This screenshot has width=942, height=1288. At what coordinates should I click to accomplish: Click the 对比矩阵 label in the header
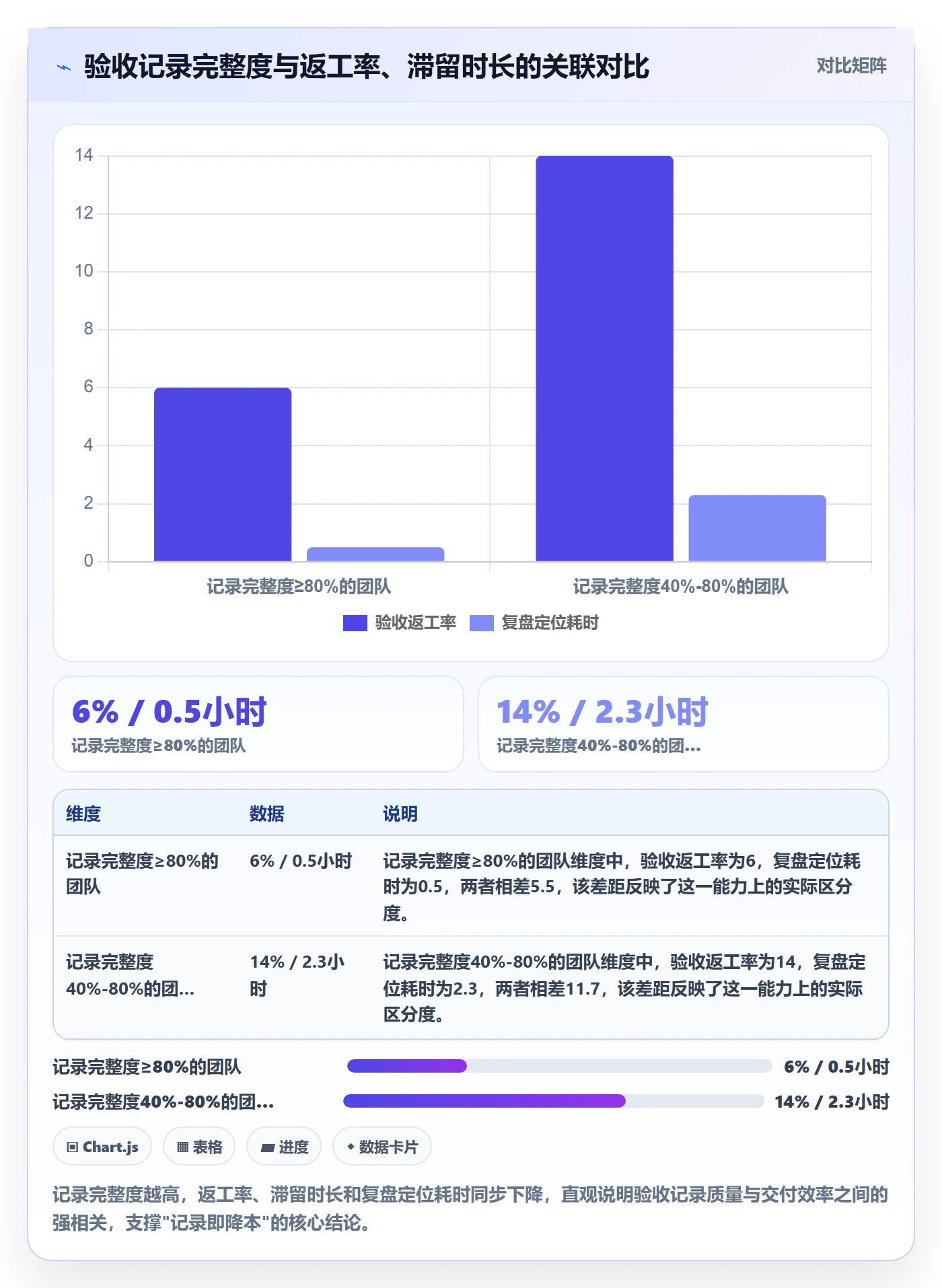tap(851, 65)
